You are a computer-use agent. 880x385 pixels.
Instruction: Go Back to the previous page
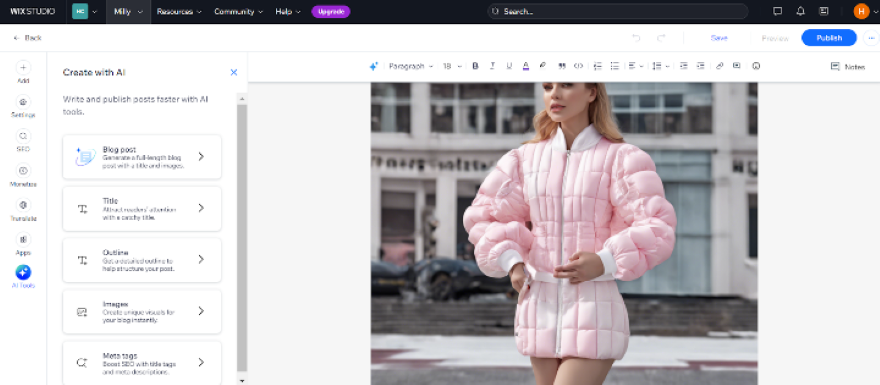coord(28,38)
